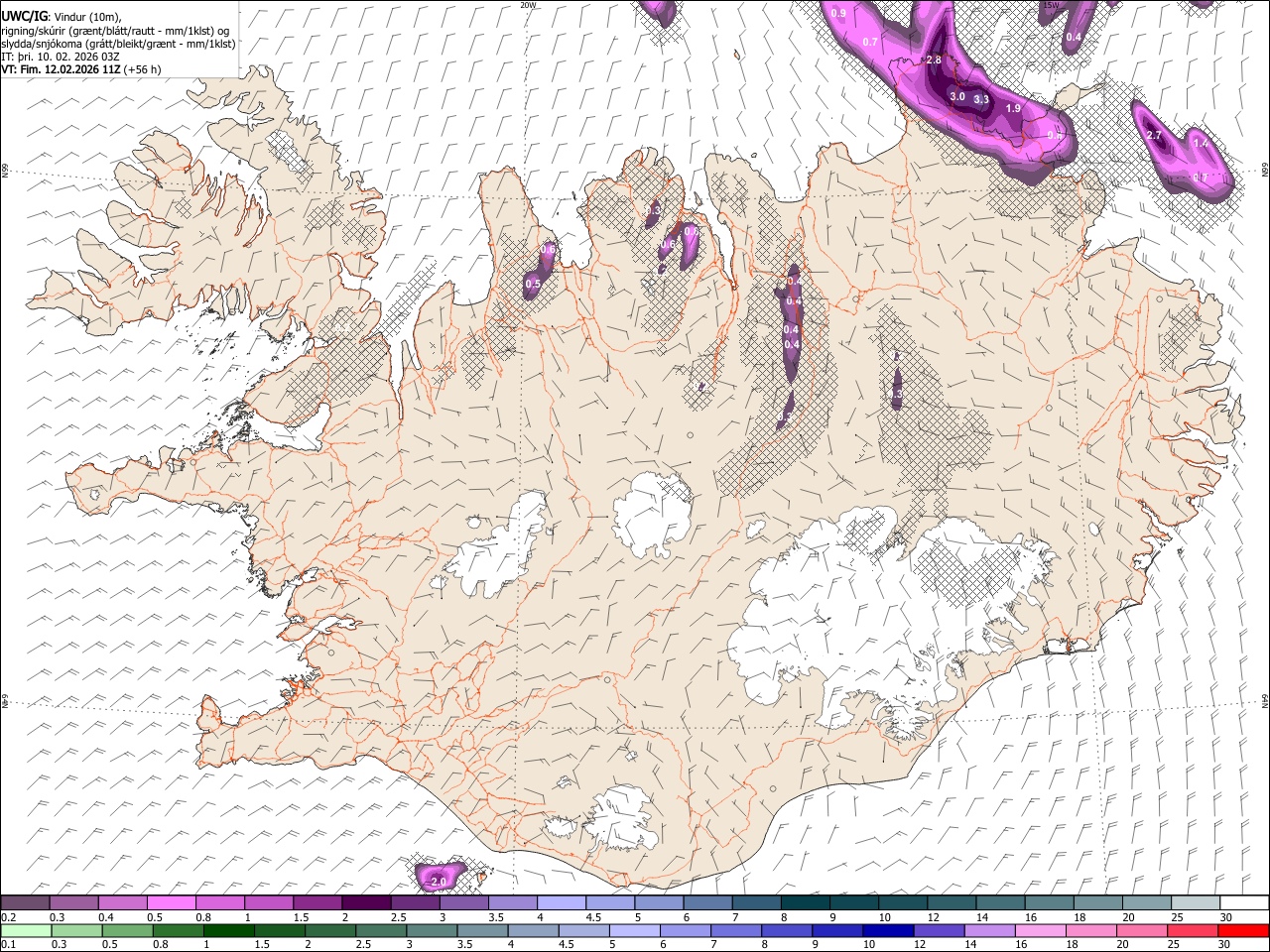The image size is (1270, 952).
Task: Click the 2.8 precipitation value on the map
Action: pos(933,60)
